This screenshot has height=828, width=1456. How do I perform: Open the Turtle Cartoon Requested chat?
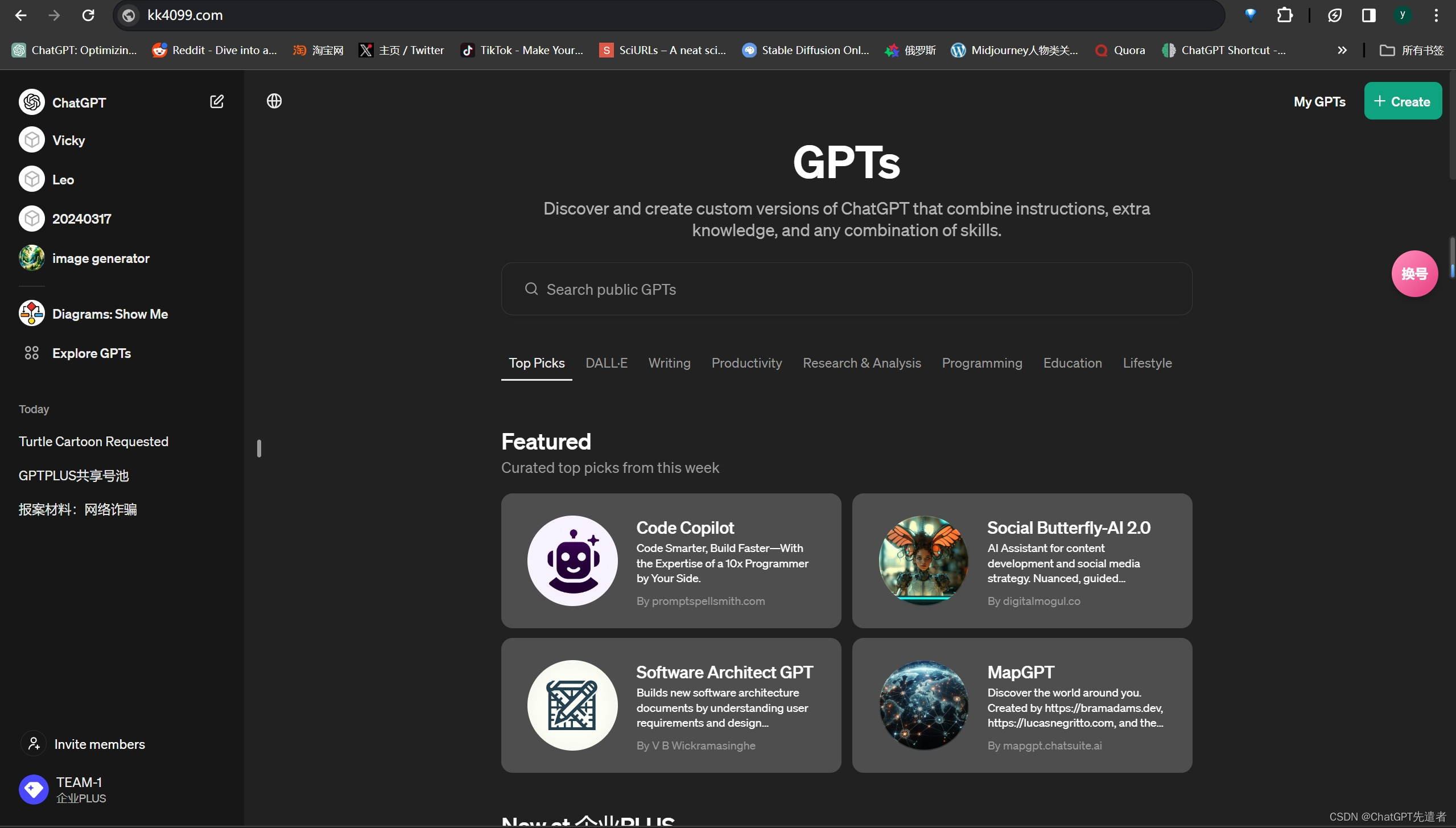click(93, 442)
